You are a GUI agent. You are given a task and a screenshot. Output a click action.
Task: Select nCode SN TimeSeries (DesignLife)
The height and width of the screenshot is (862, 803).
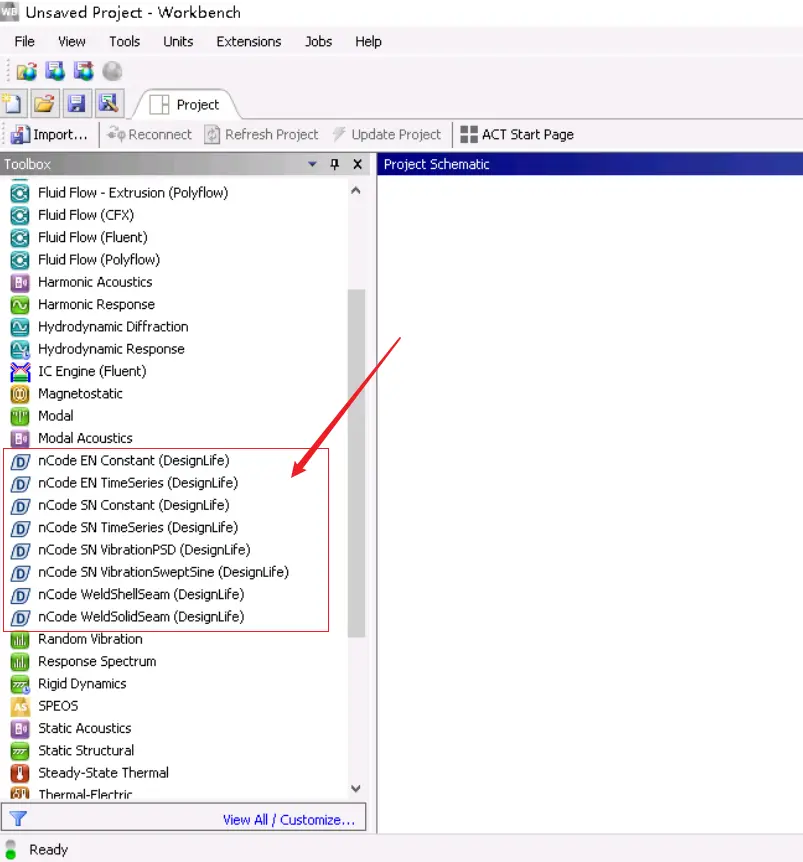[x=138, y=528]
